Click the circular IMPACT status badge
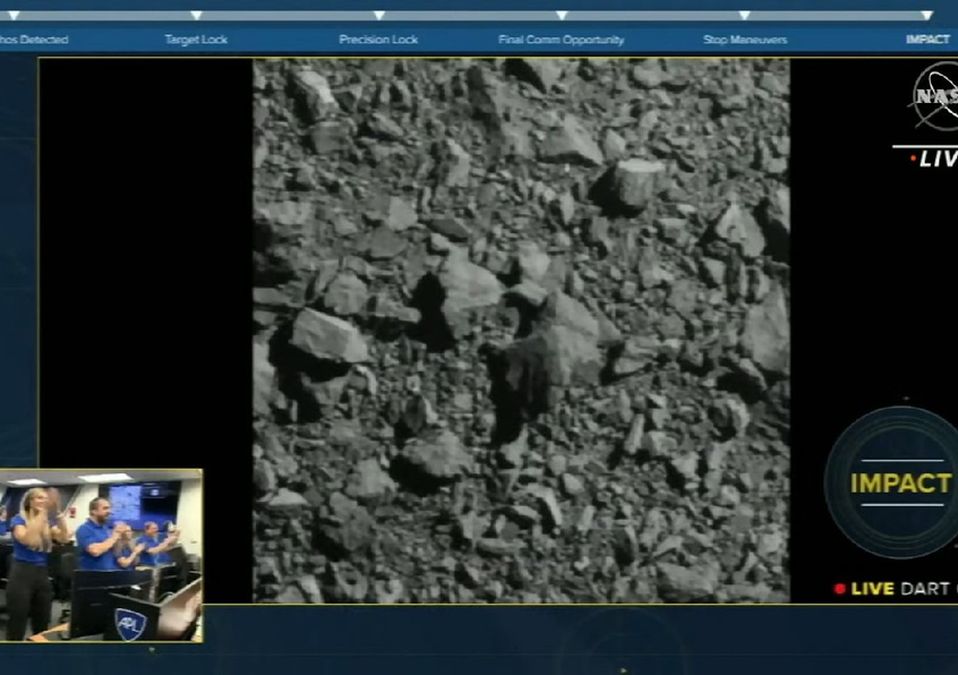 [x=891, y=483]
